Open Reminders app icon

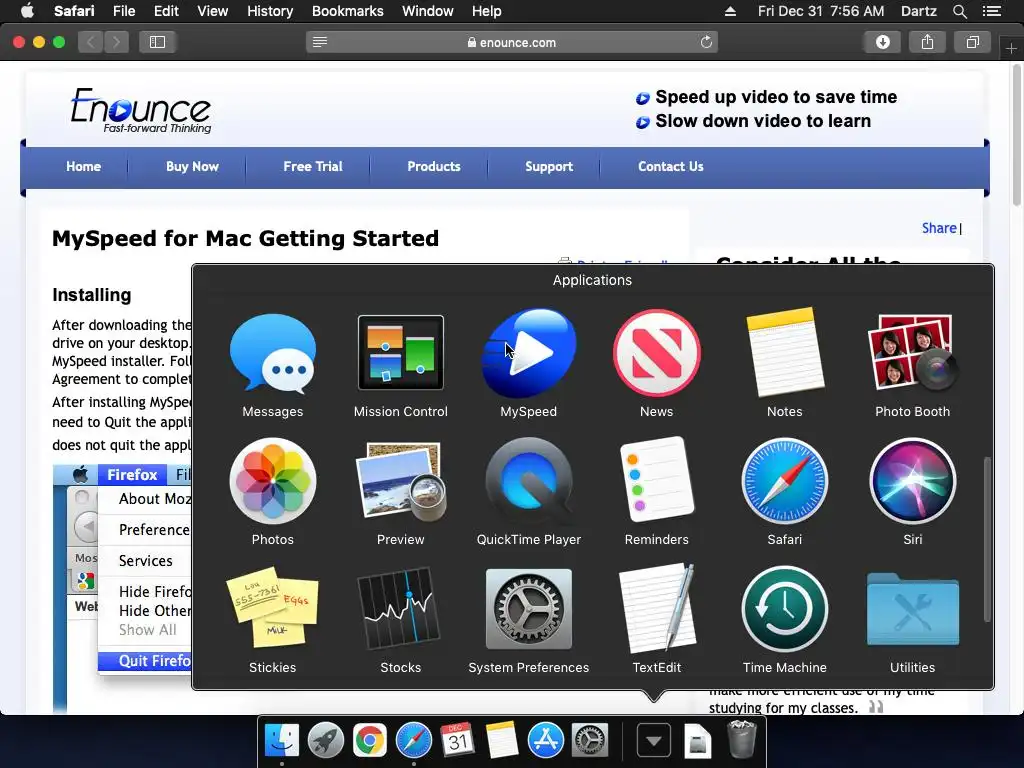656,481
